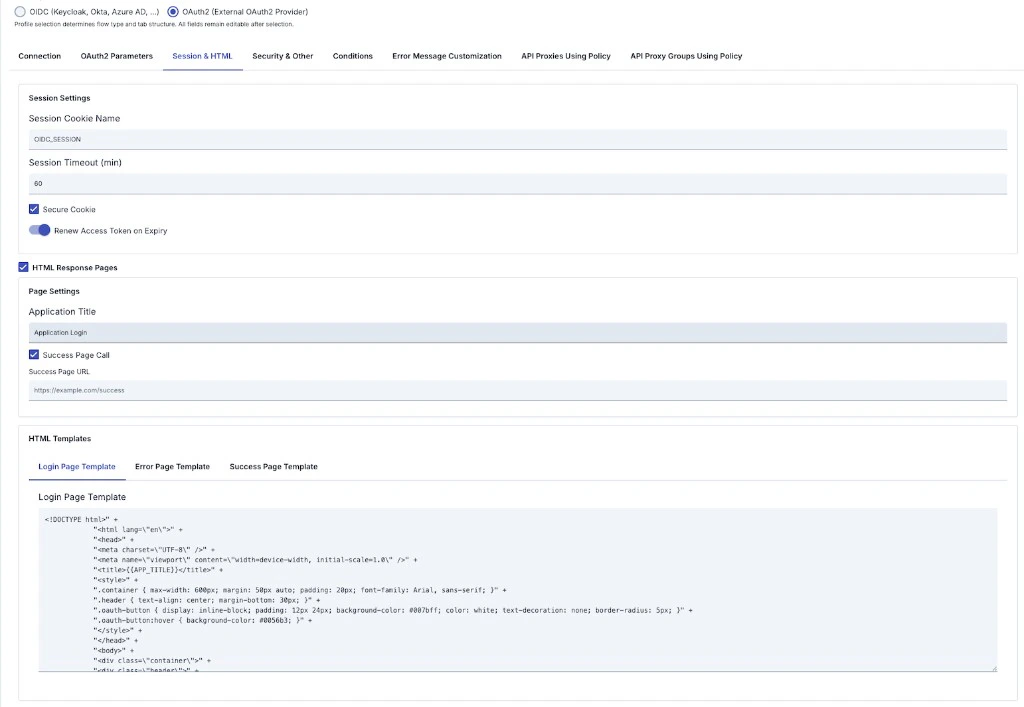The width and height of the screenshot is (1024, 707).
Task: Uncheck the Secure Cookie checkbox
Action: pyautogui.click(x=33, y=208)
